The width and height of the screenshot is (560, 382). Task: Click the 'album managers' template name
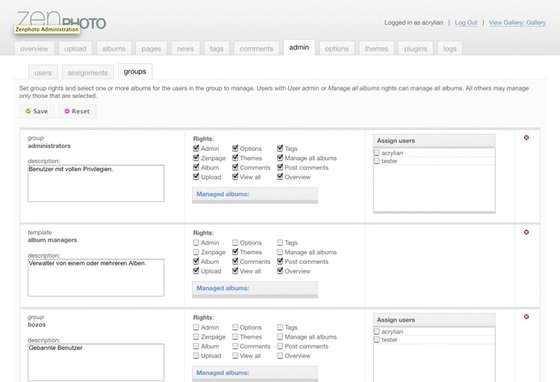click(x=52, y=240)
